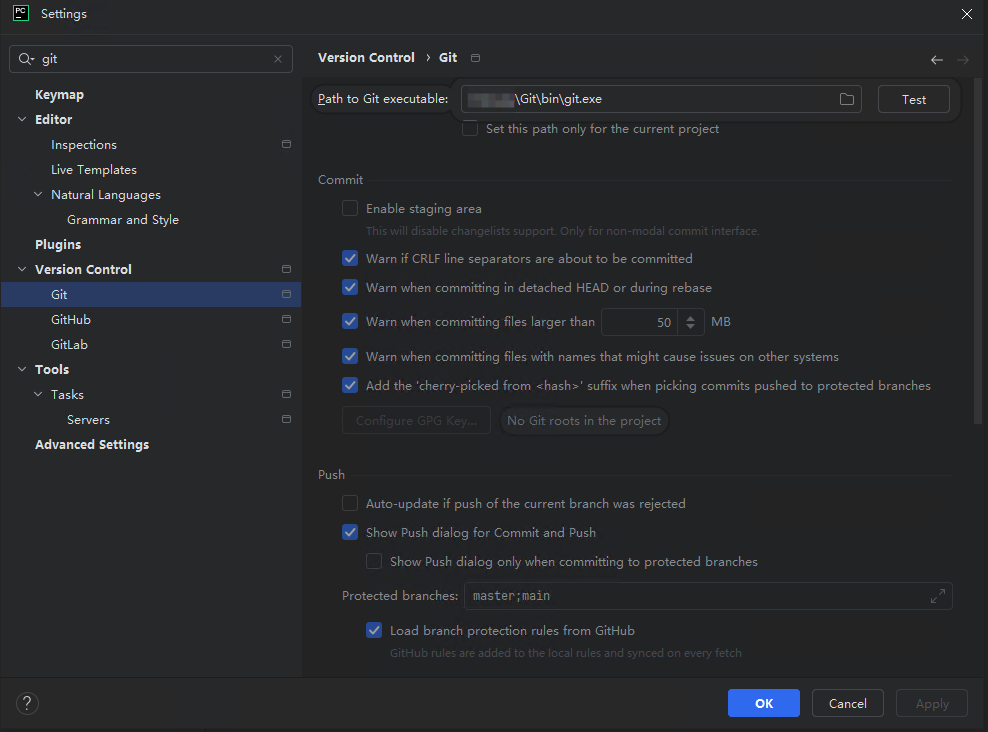Enable auto-update if push was rejected
988x732 pixels.
point(350,503)
